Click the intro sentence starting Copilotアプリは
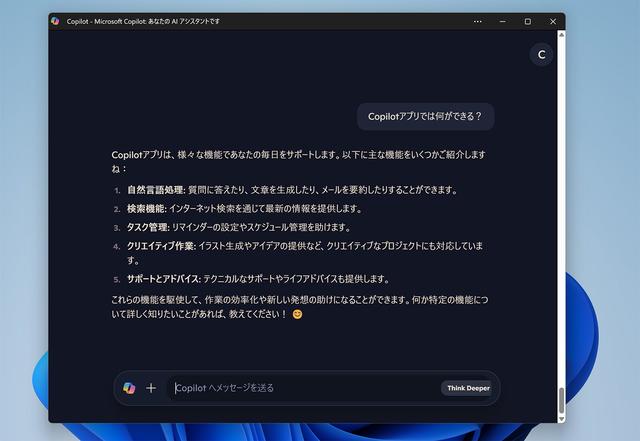This screenshot has width=640, height=441. (298, 161)
